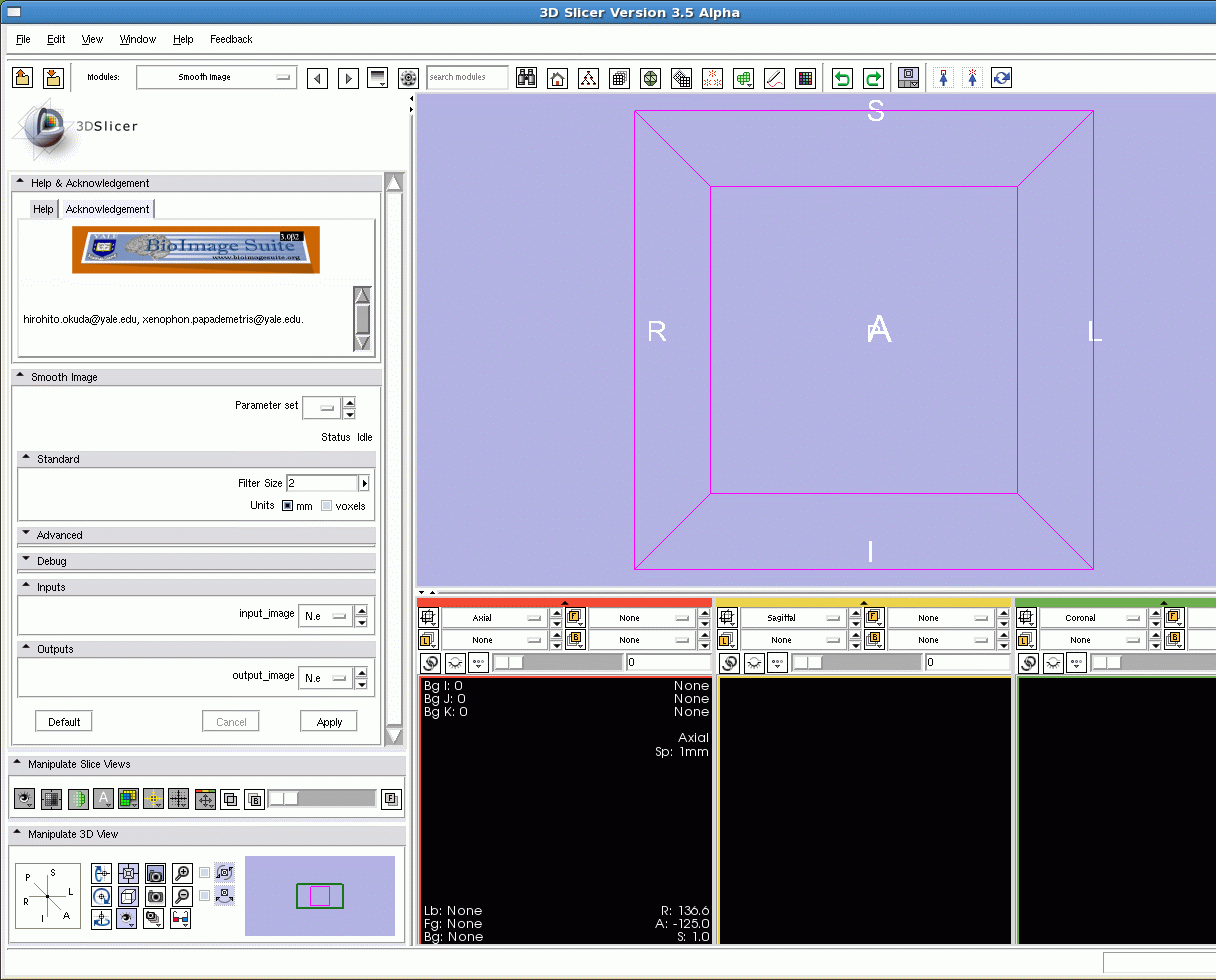The width and height of the screenshot is (1216, 980).
Task: Tick the checkbox beside the 3D spin icon
Action: coord(205,873)
